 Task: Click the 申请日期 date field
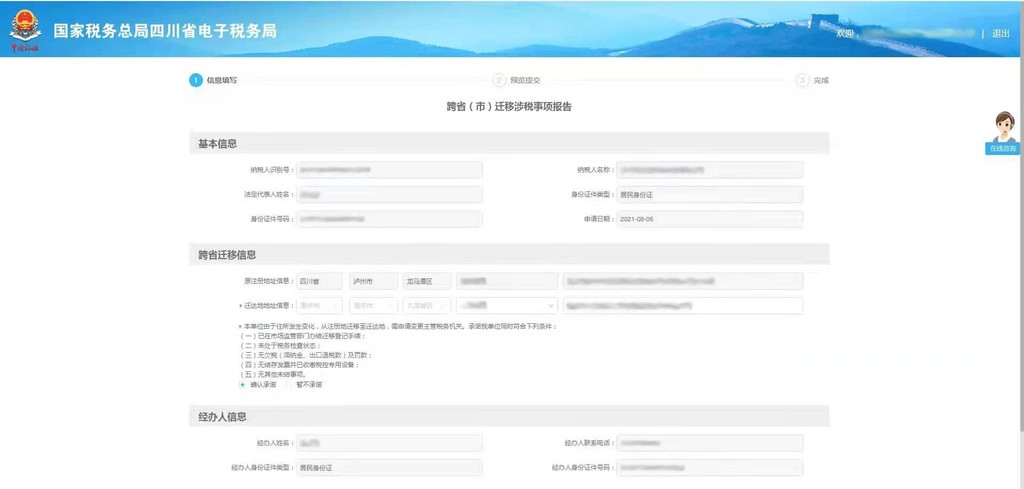pos(709,219)
